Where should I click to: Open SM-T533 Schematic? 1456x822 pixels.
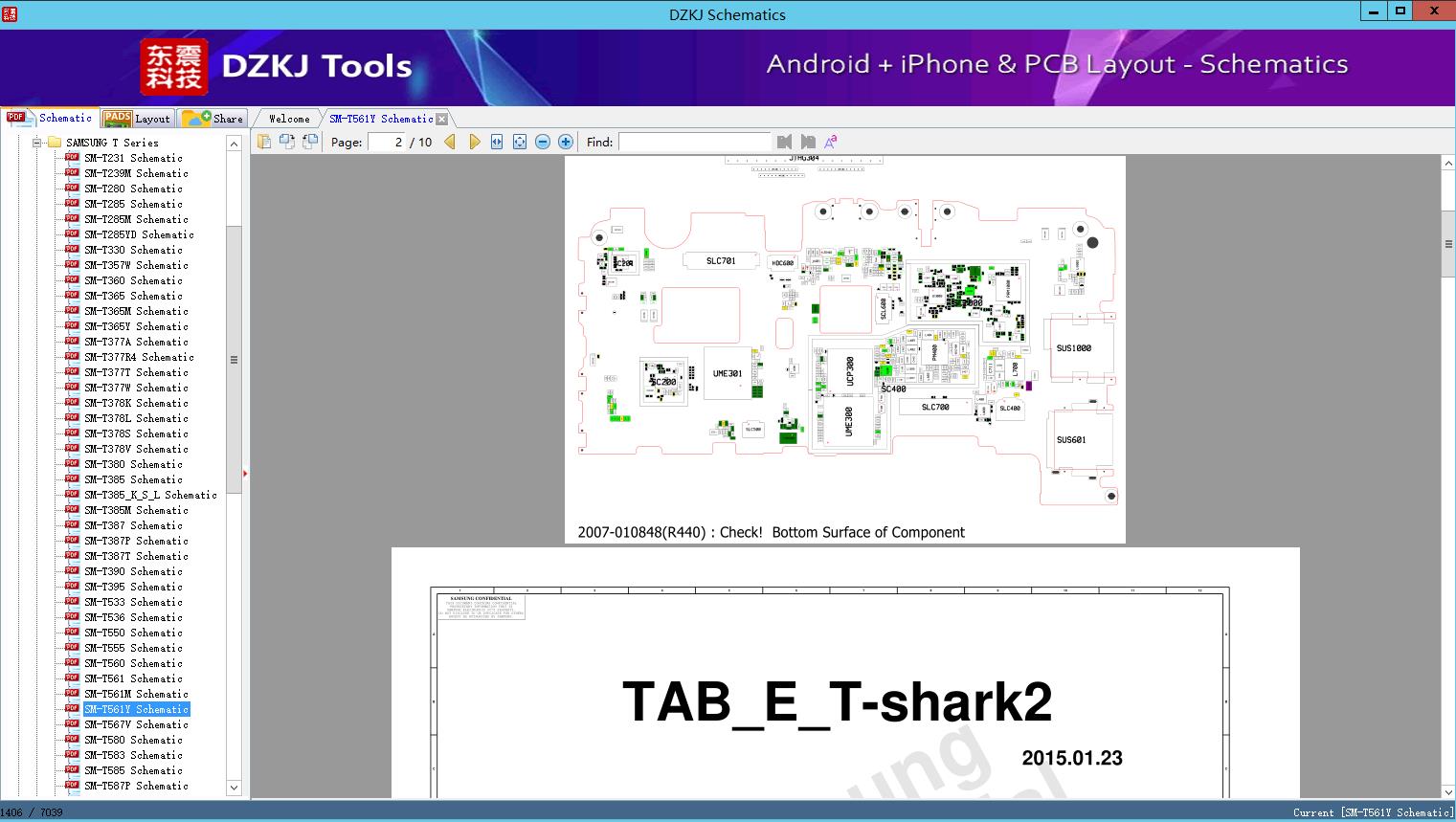(x=133, y=602)
